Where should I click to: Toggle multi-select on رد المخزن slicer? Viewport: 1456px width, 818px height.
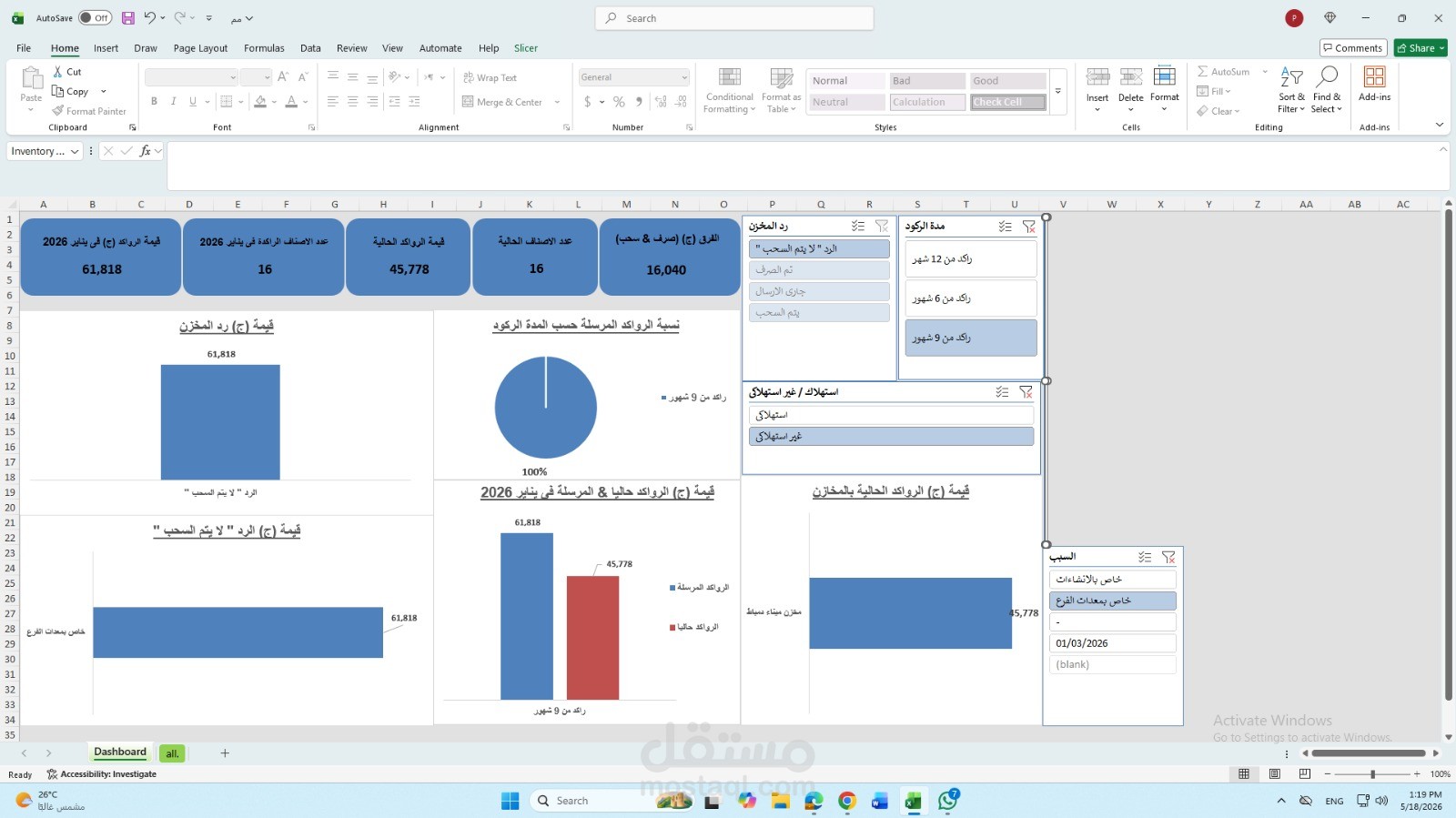(857, 226)
